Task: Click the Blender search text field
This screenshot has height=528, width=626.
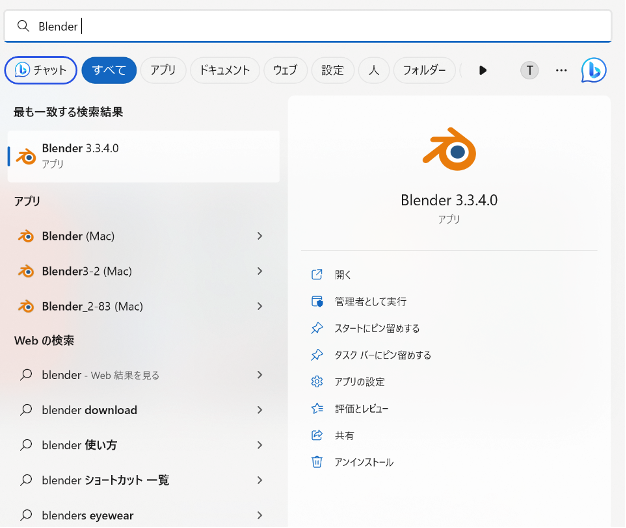Action: [x=308, y=26]
